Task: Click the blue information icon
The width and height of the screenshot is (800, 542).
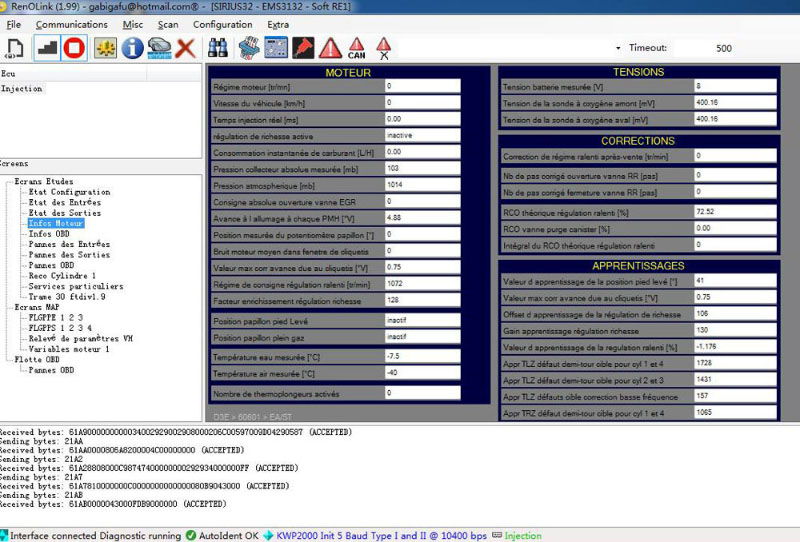Action: (132, 47)
